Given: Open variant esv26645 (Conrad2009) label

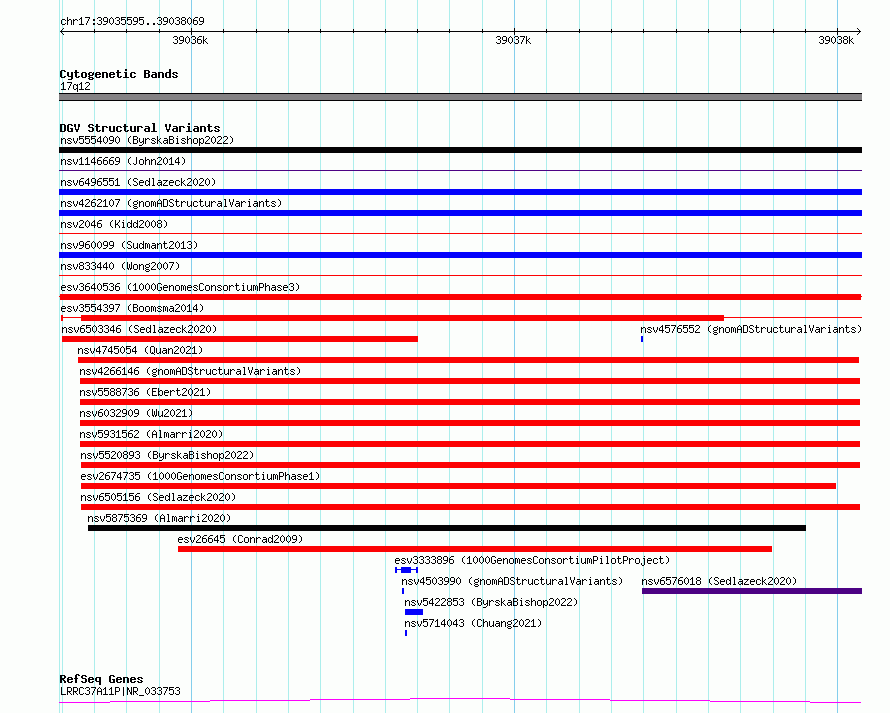Looking at the screenshot, I should pyautogui.click(x=240, y=539).
